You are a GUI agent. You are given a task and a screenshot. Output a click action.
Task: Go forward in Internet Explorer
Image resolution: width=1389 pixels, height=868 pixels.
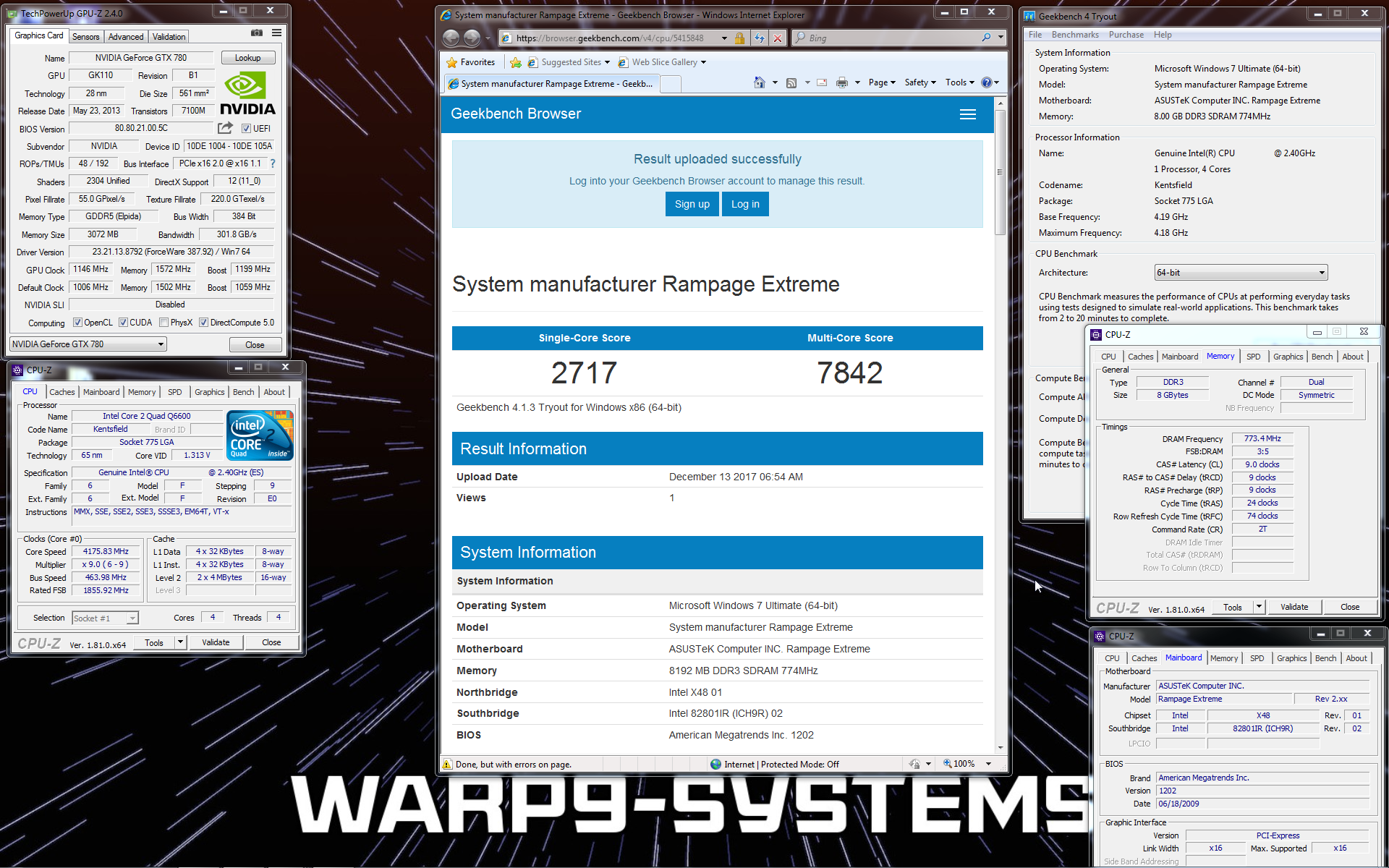472,38
